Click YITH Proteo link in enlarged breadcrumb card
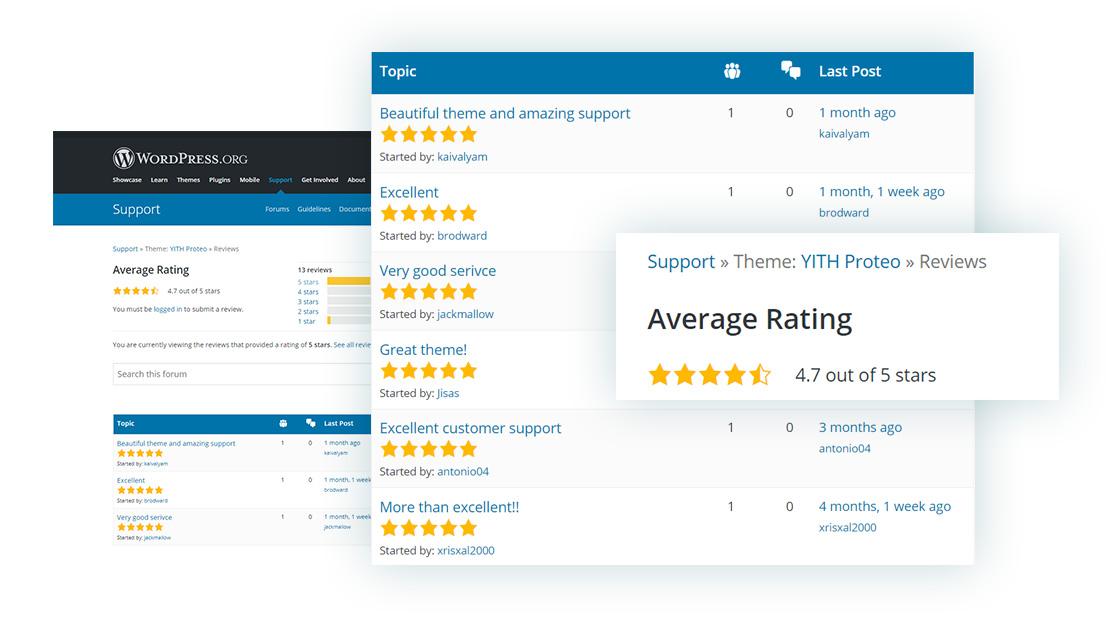 [850, 262]
